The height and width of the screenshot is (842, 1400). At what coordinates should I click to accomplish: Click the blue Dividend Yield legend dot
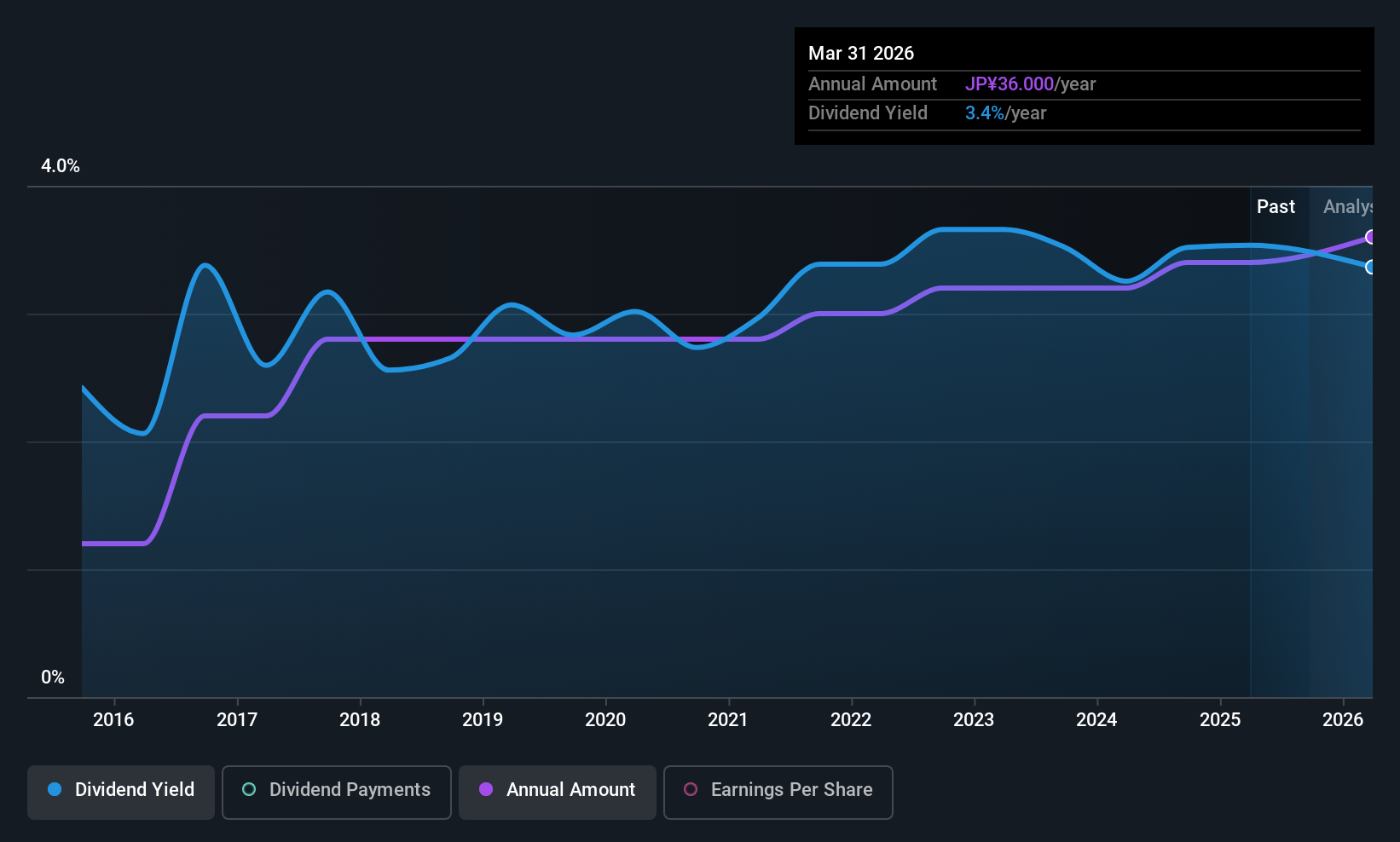coord(55,789)
